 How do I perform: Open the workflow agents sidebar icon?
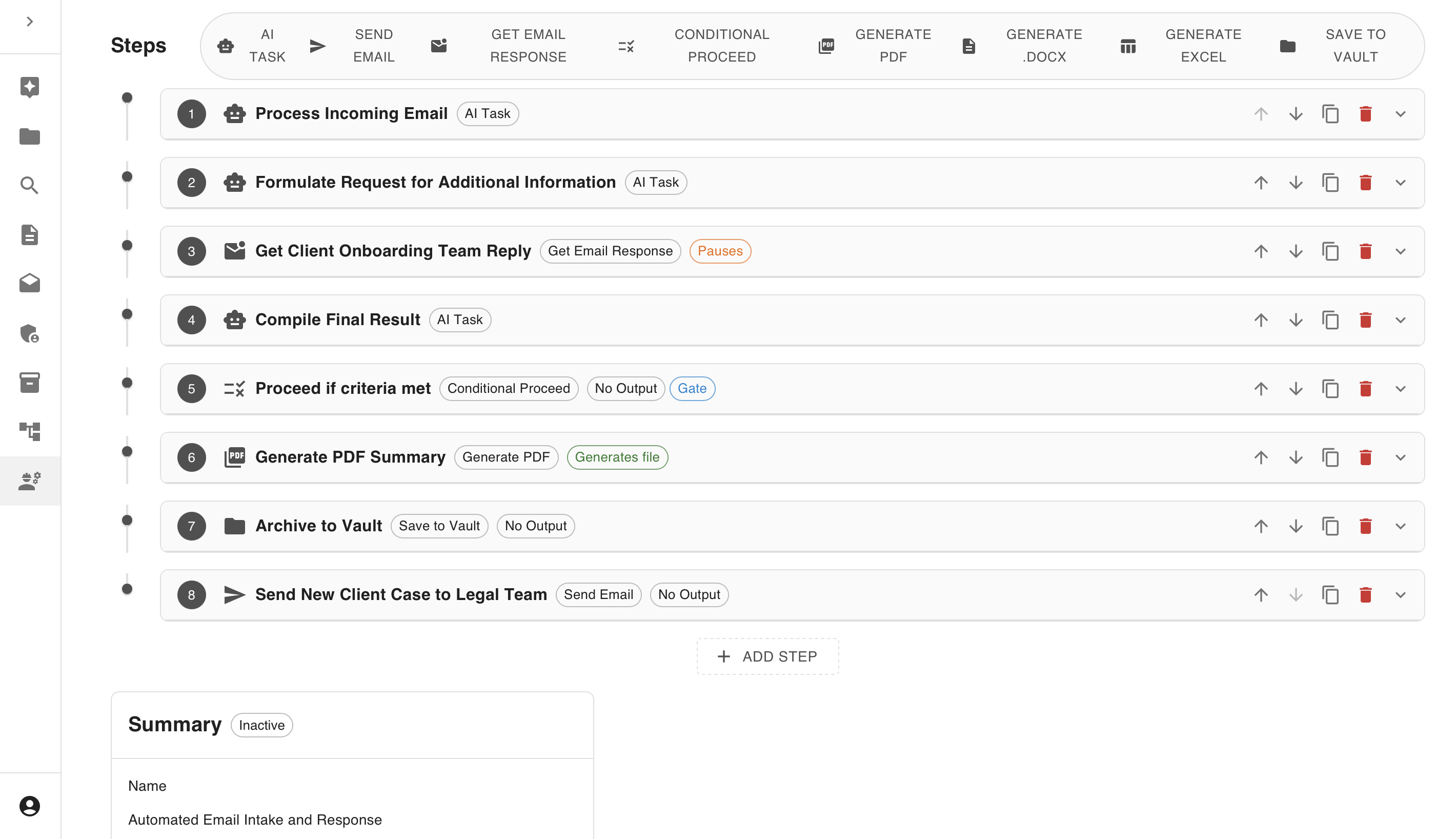[29, 481]
